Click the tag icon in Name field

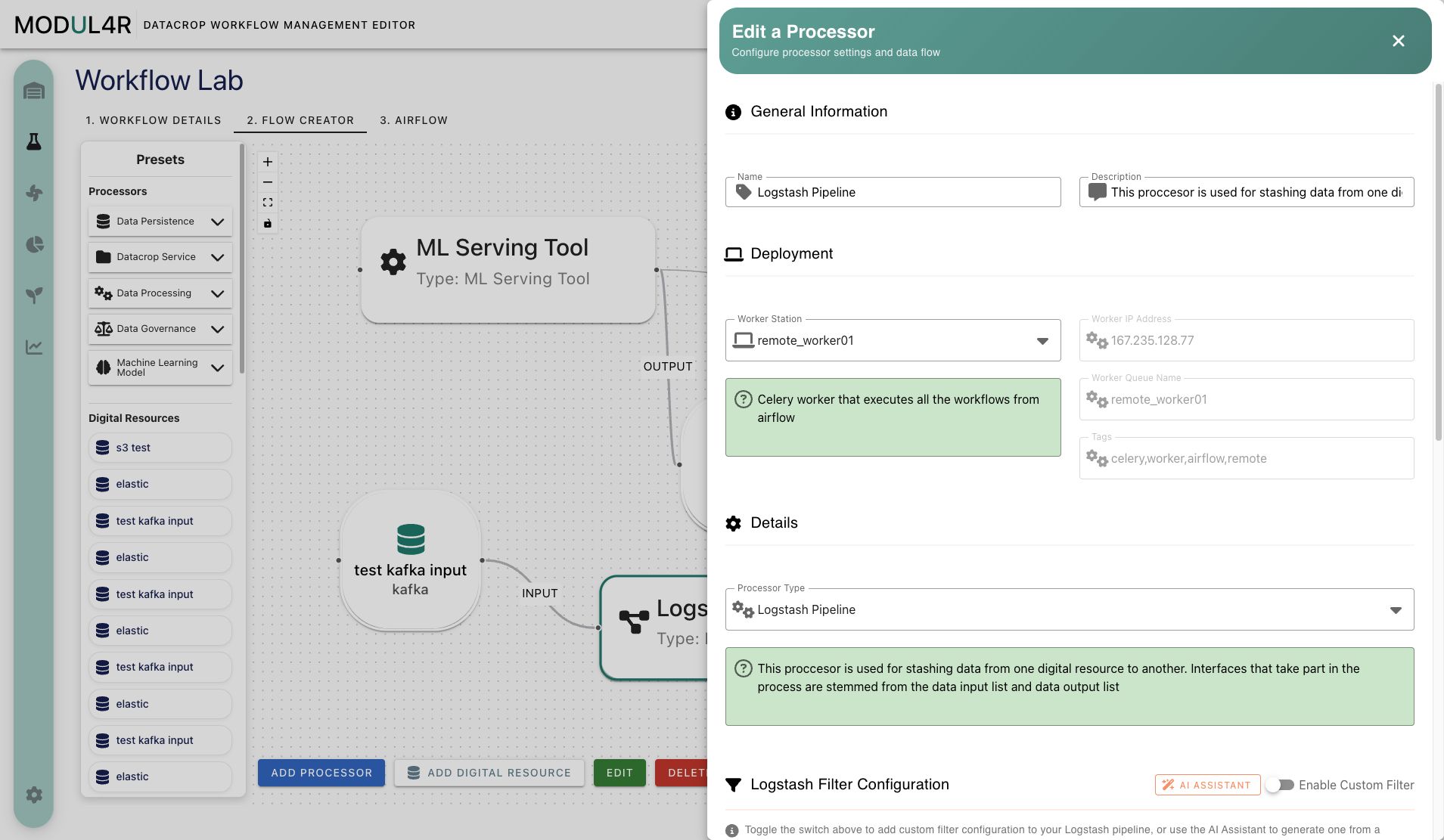744,192
